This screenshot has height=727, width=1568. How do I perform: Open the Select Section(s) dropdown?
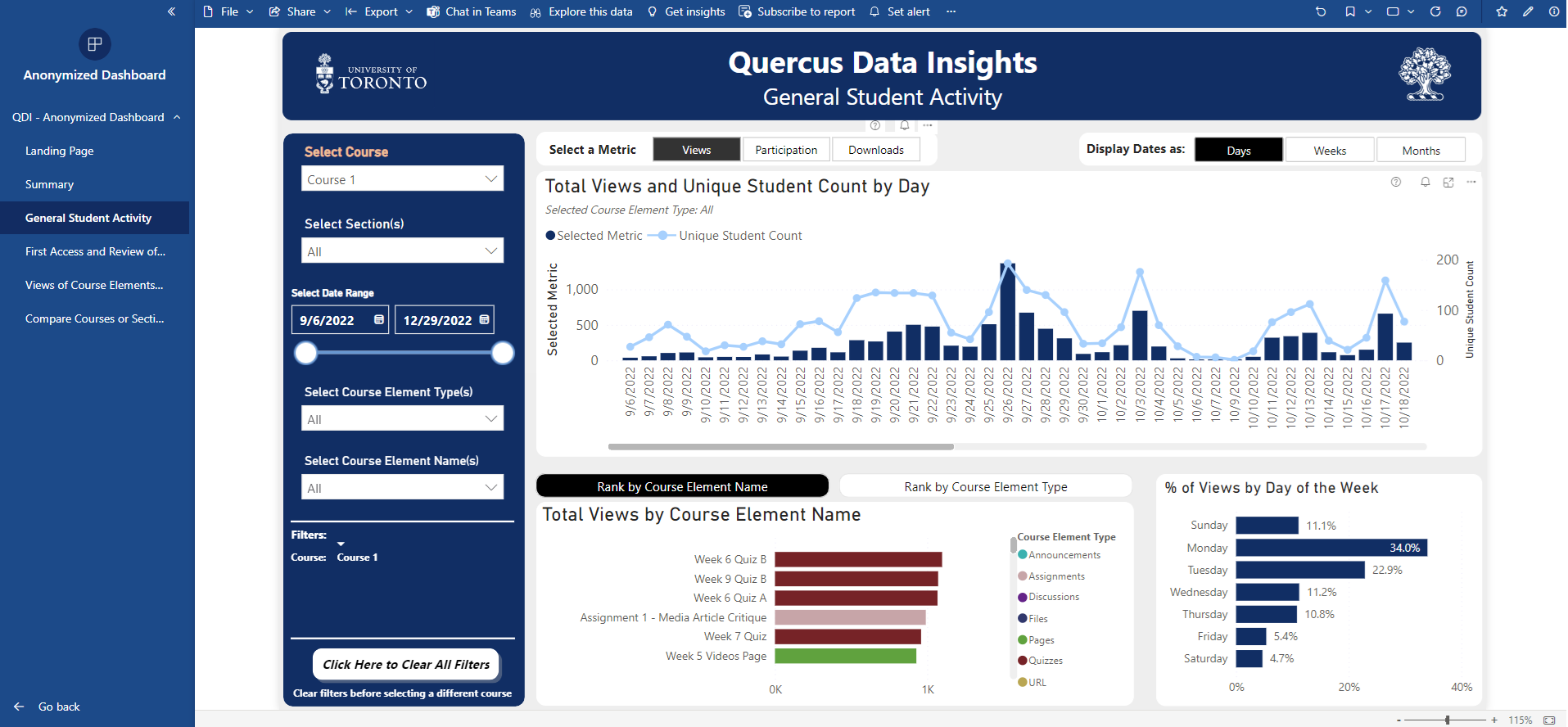click(402, 251)
